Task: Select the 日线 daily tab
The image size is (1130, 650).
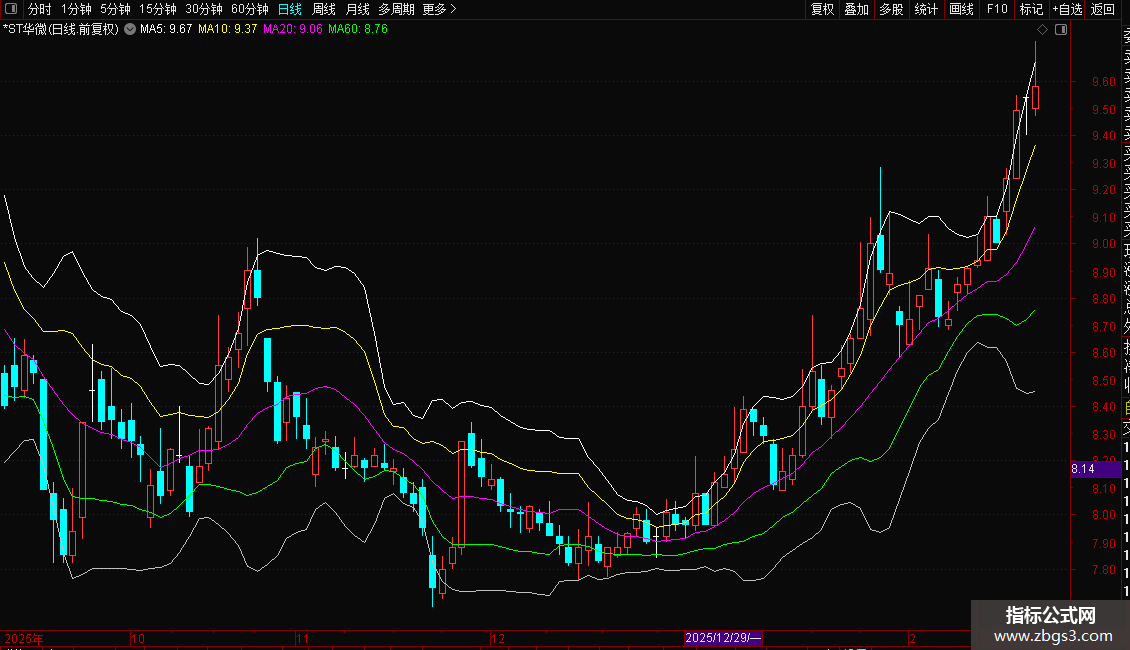Action: pyautogui.click(x=290, y=9)
